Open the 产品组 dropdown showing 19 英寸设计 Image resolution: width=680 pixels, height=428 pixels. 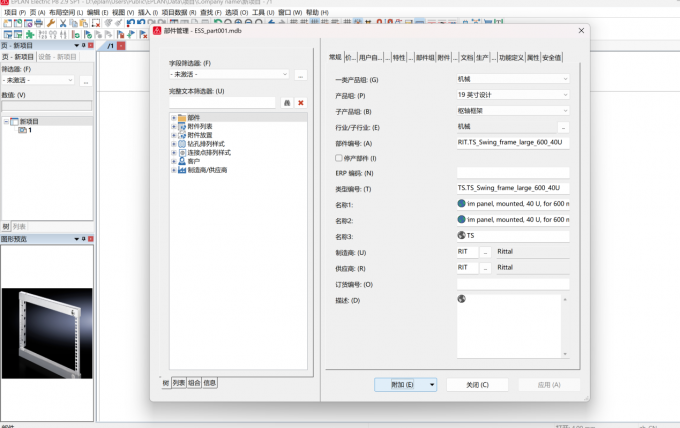coord(513,95)
